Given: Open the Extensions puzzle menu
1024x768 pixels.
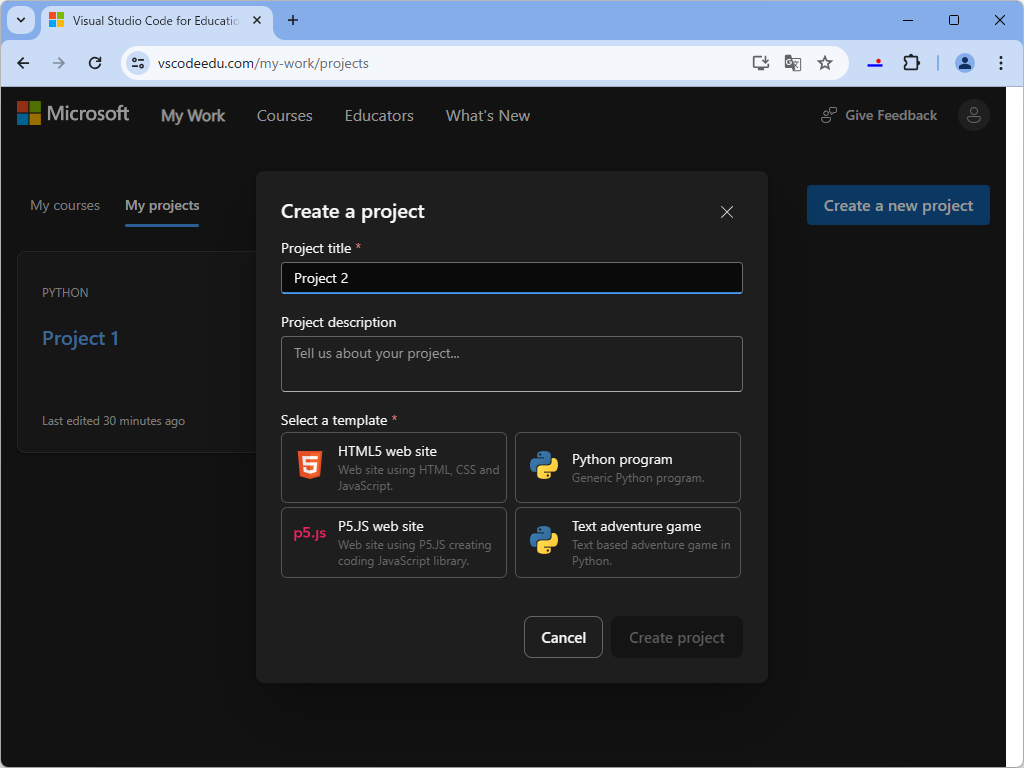Looking at the screenshot, I should (912, 63).
